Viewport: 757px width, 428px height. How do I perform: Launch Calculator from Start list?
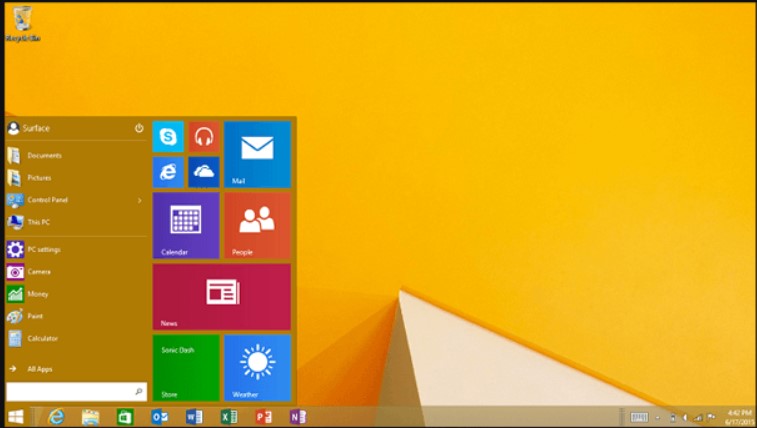tap(76, 338)
